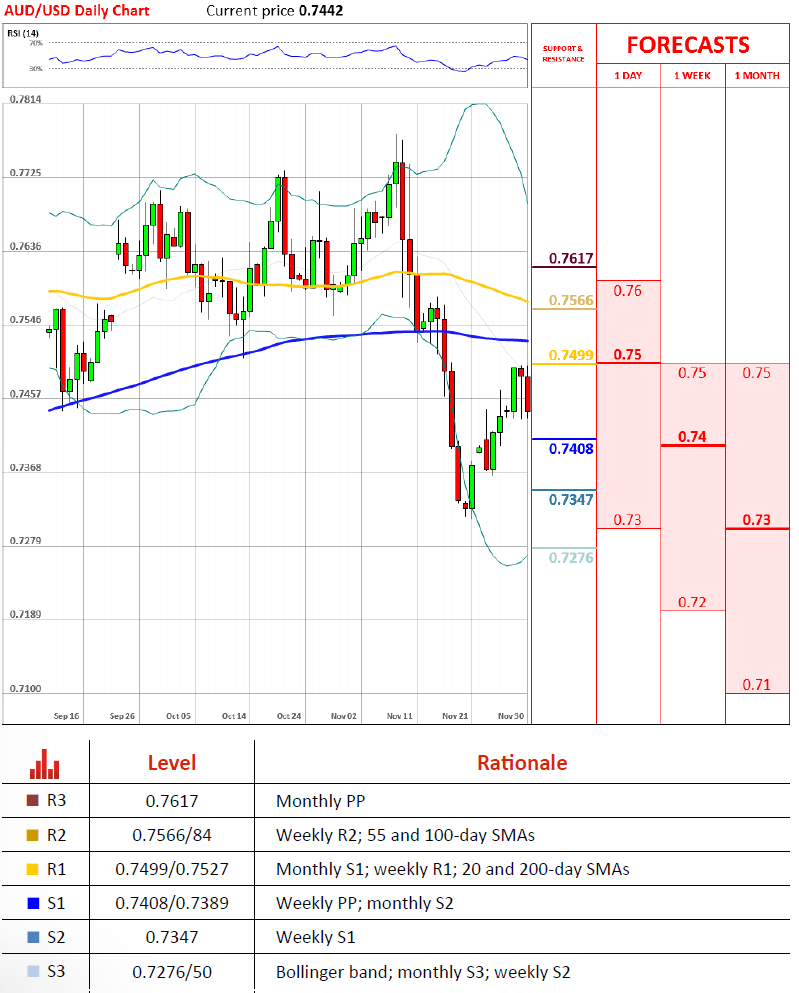
Task: Click the yellow R1 color square
Action: (32, 869)
